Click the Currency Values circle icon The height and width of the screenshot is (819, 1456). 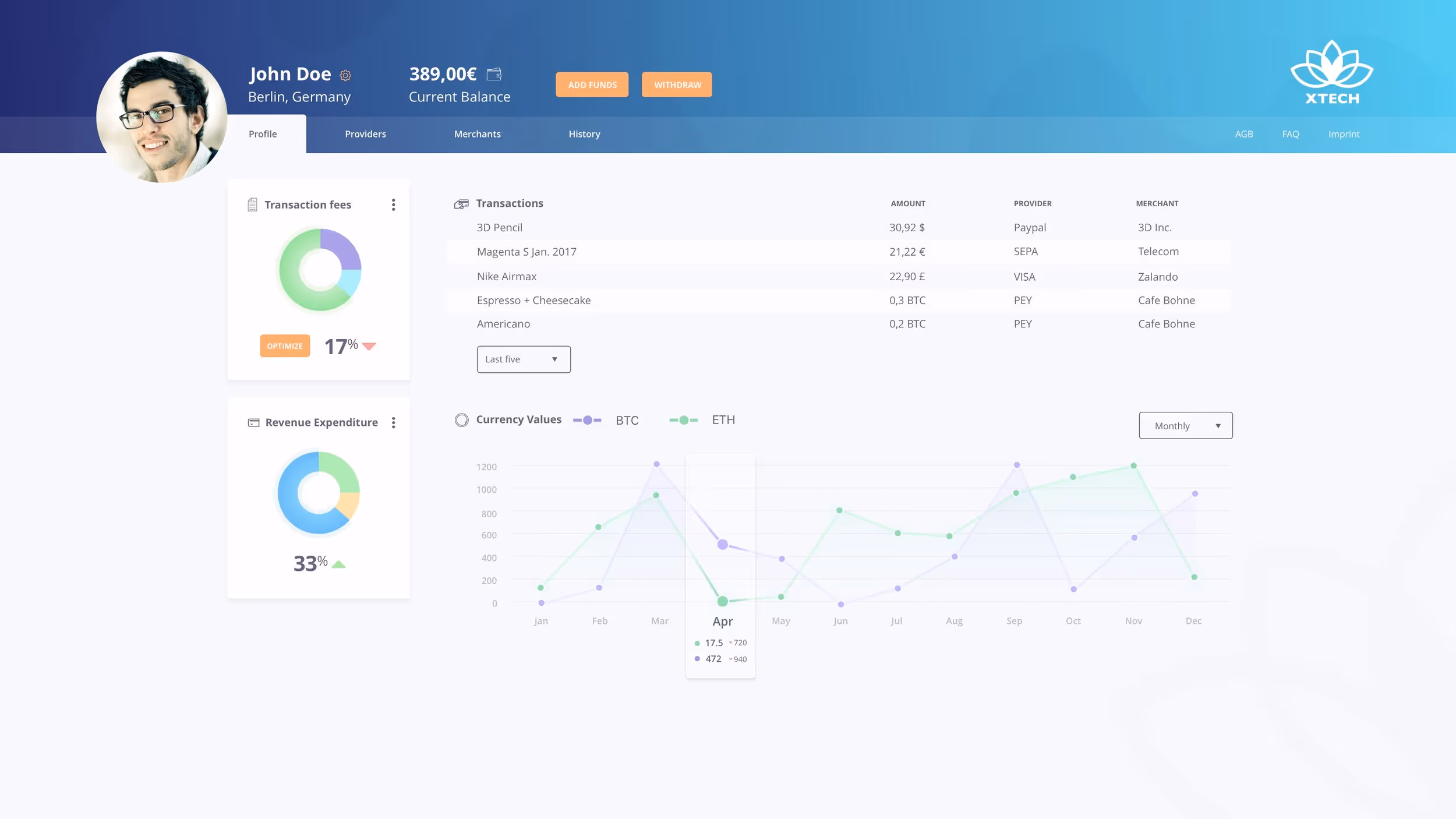[461, 420]
